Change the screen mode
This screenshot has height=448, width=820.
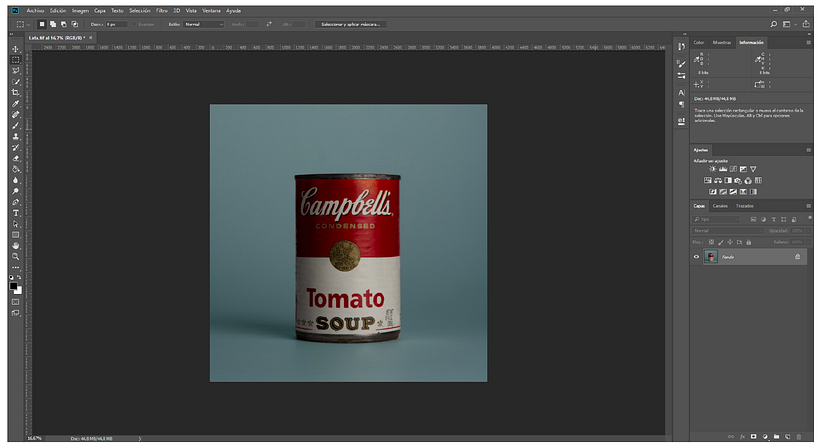pos(16,313)
